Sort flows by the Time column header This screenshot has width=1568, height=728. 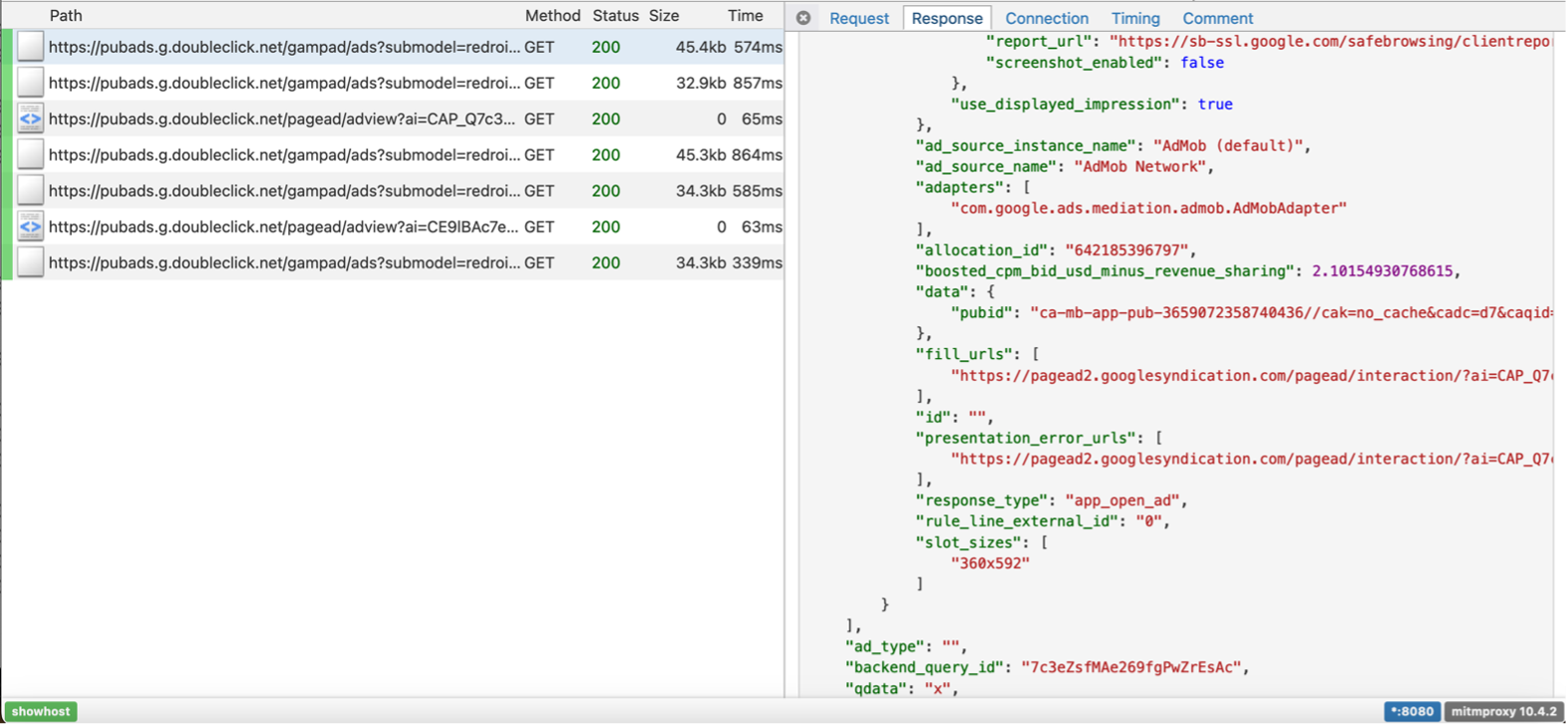tap(745, 16)
